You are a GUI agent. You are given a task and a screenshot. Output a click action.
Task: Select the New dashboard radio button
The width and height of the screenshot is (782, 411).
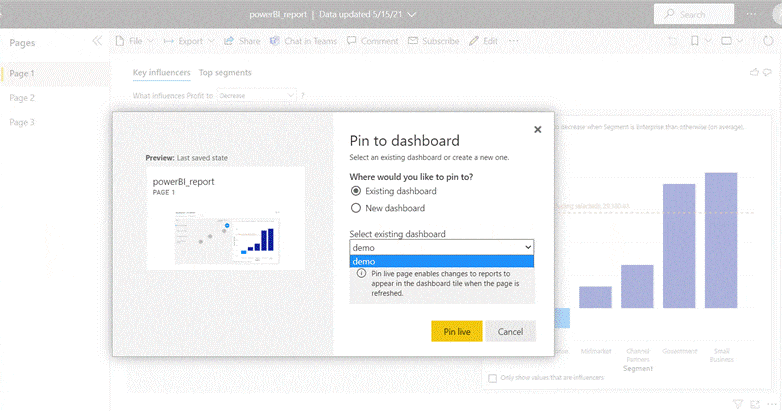[356, 208]
